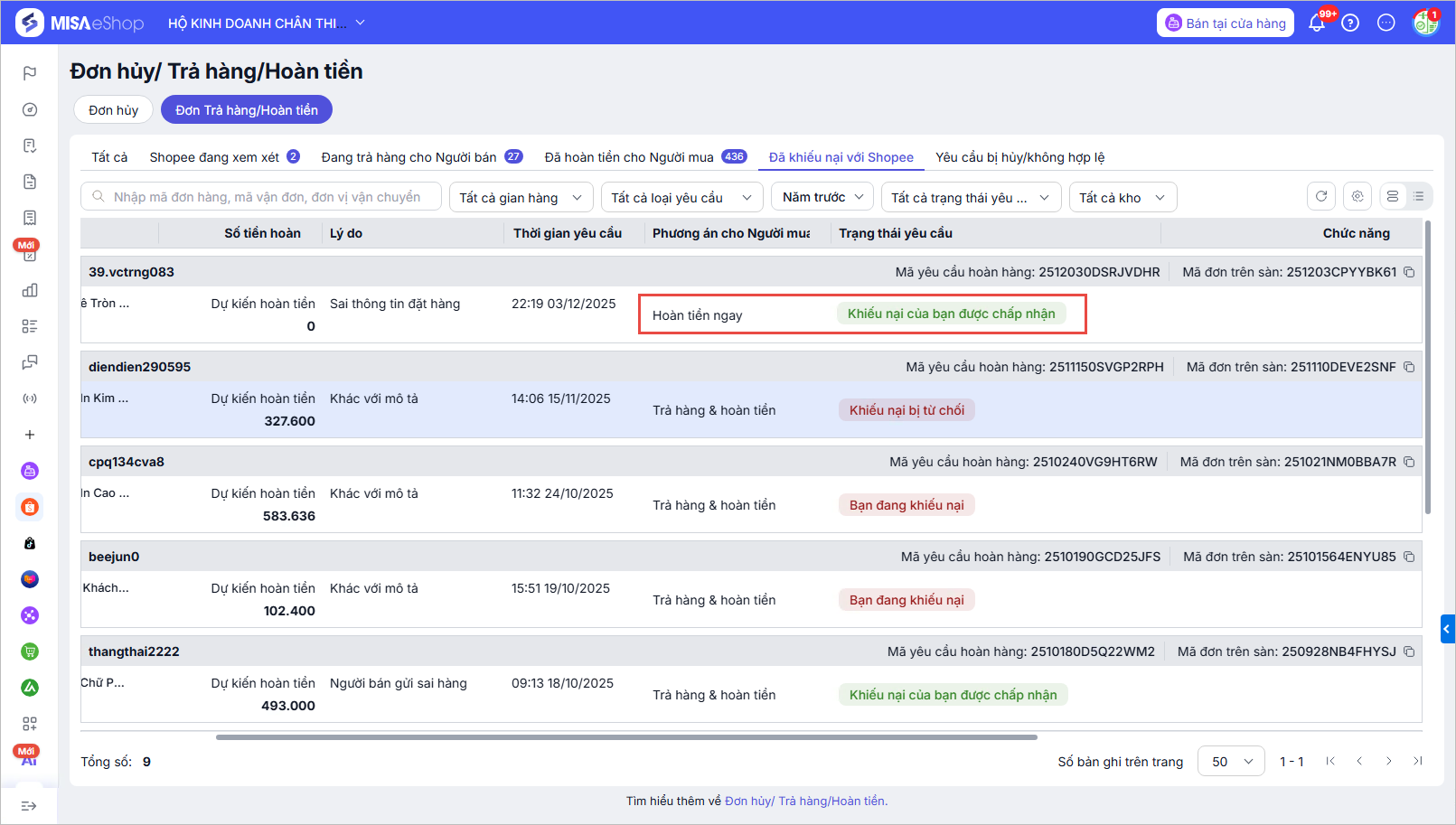The height and width of the screenshot is (825, 1456).
Task: Open the notifications bell
Action: click(x=1317, y=23)
